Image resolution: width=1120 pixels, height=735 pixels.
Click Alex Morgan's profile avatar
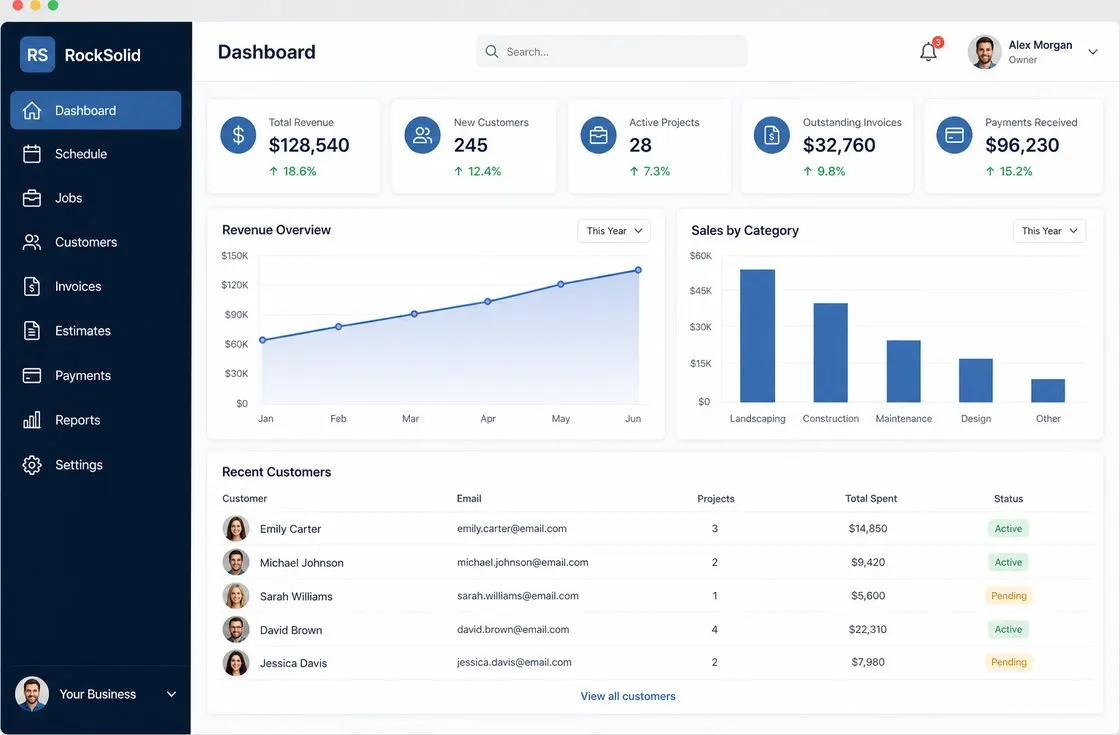984,52
